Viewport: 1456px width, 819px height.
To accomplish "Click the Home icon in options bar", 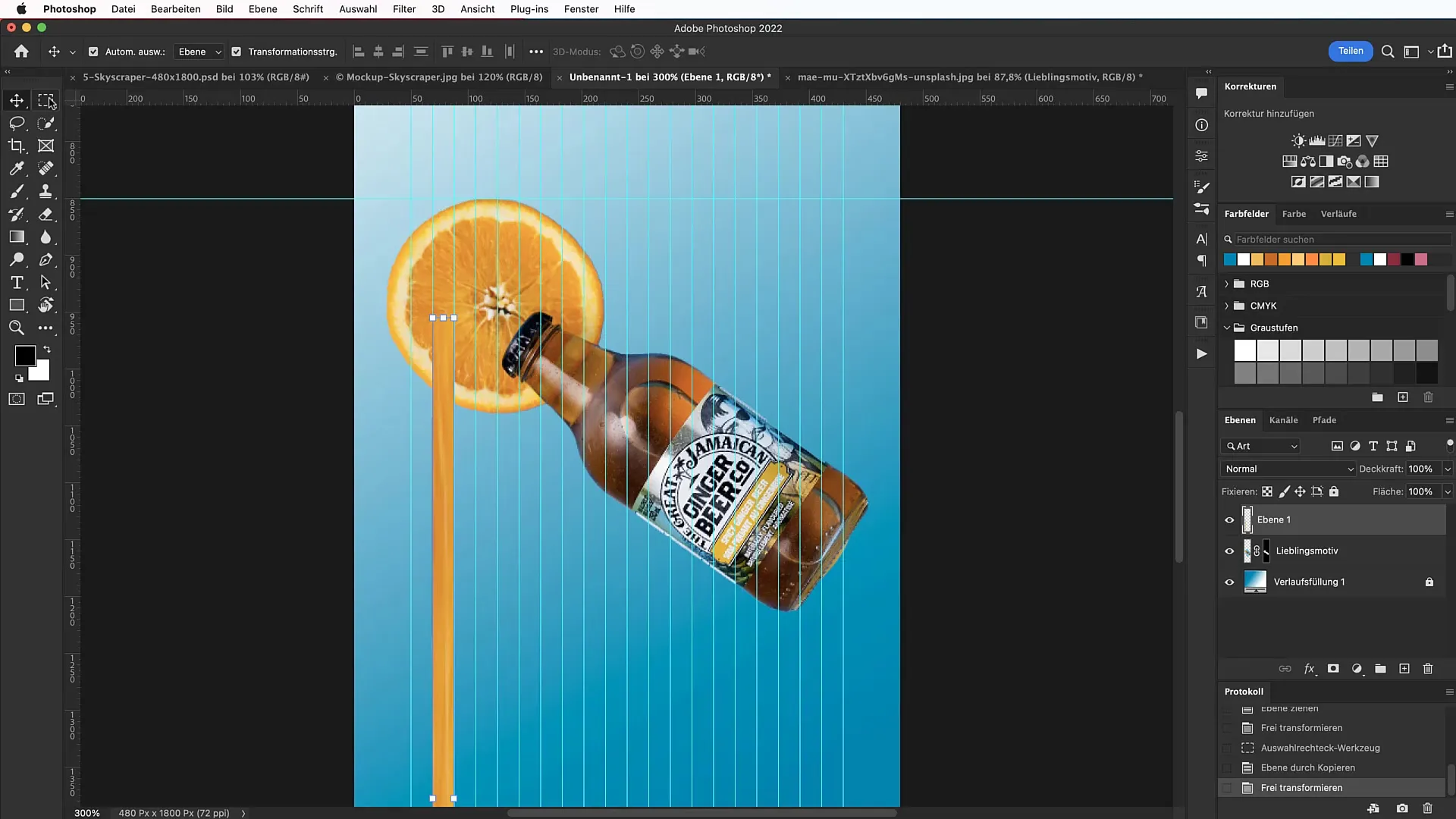I will tap(21, 52).
